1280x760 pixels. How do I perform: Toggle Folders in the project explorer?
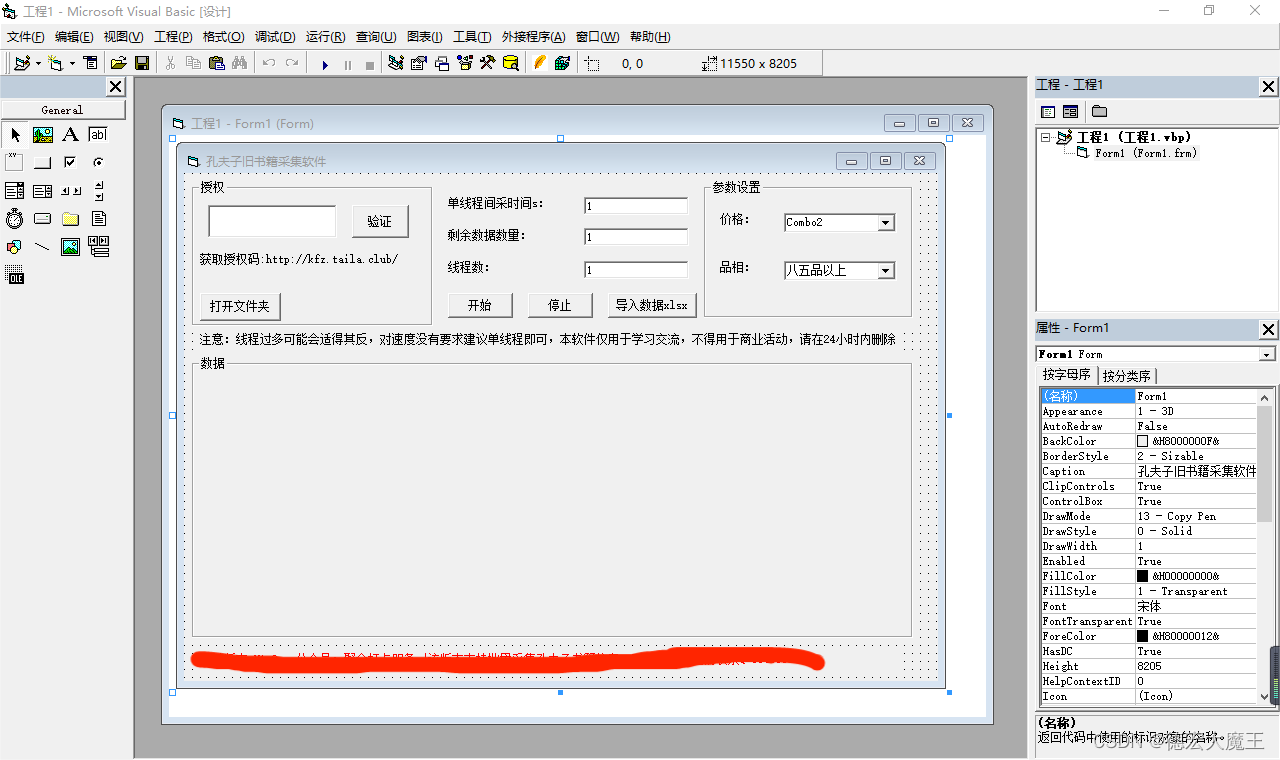(1099, 111)
